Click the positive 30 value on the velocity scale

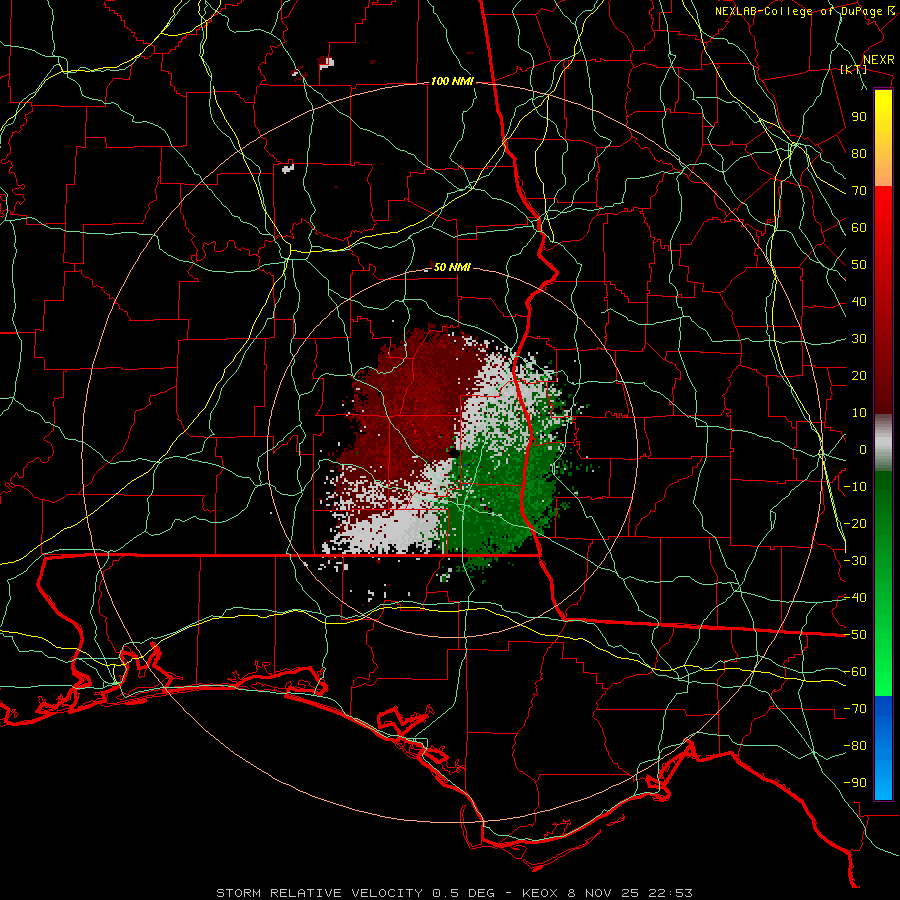coord(859,339)
